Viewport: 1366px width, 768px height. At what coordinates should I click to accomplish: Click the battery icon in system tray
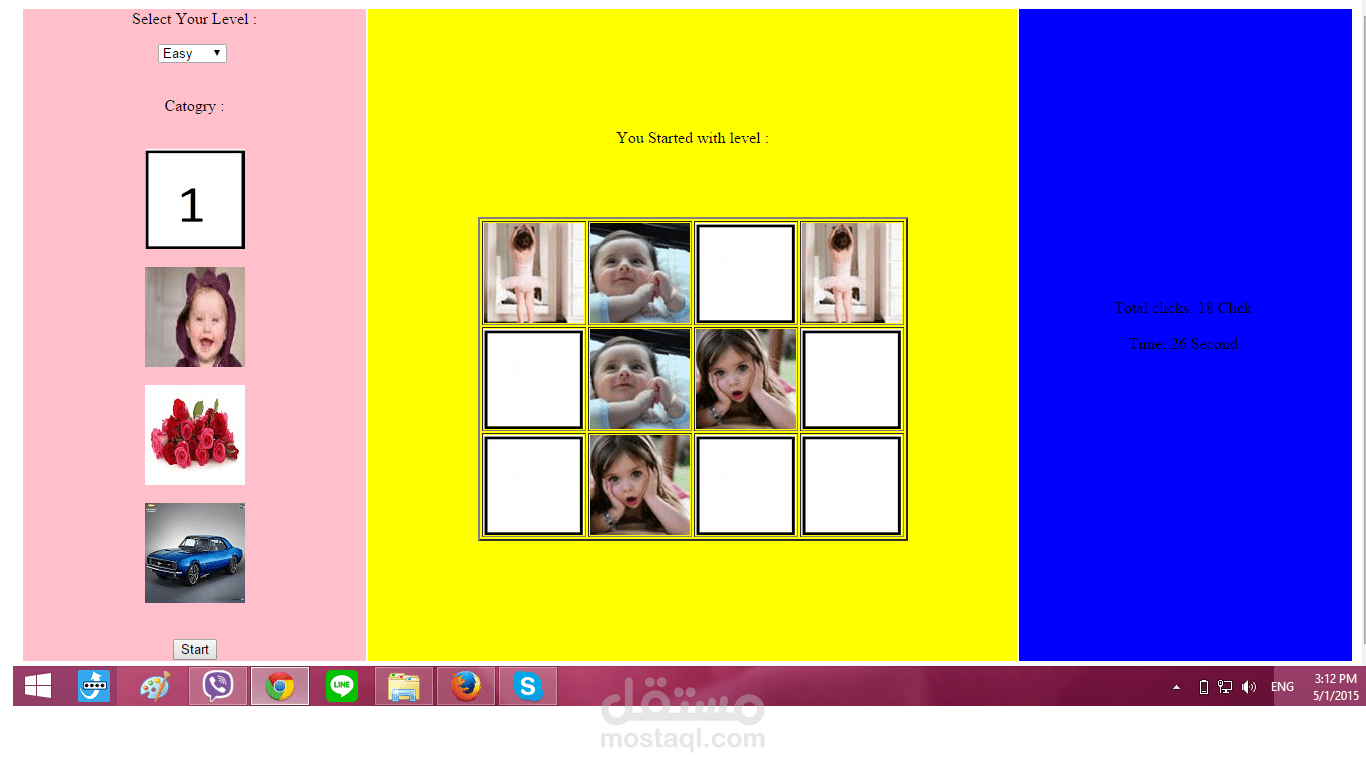1203,687
